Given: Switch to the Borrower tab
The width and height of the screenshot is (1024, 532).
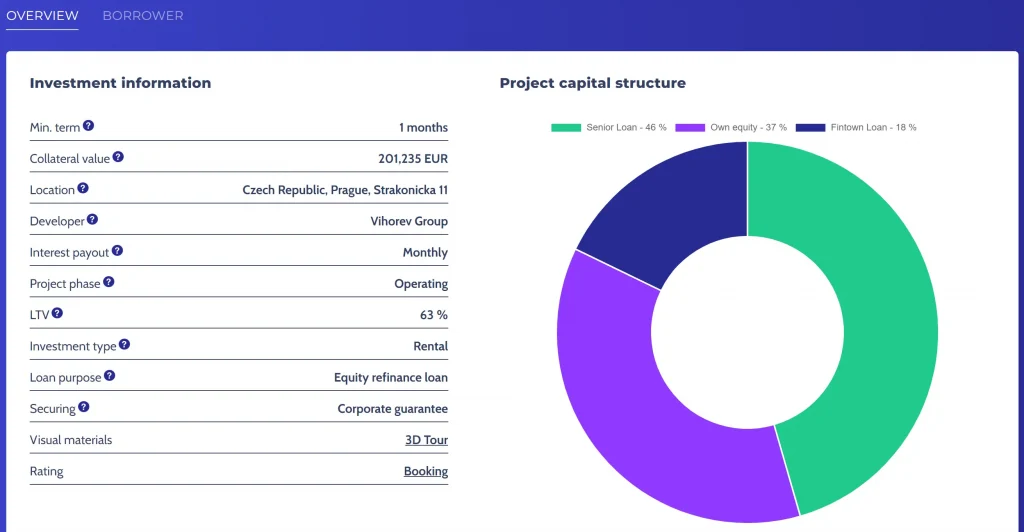Looking at the screenshot, I should point(143,16).
